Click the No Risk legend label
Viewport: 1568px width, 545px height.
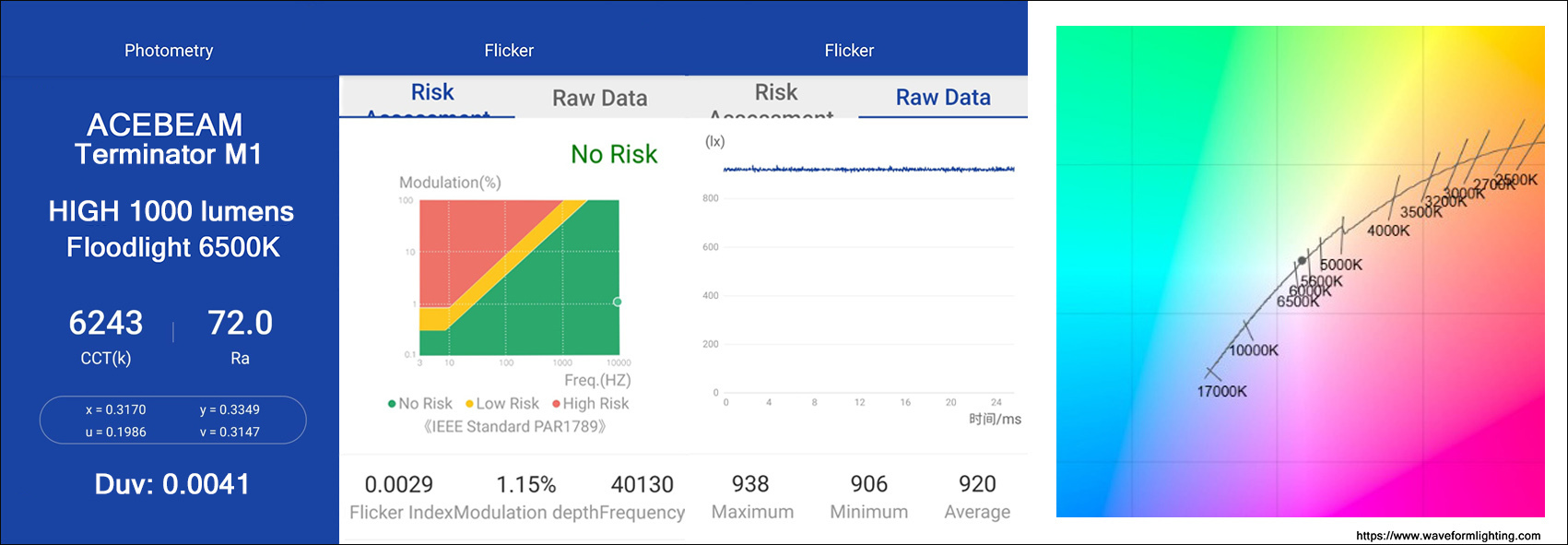(425, 404)
